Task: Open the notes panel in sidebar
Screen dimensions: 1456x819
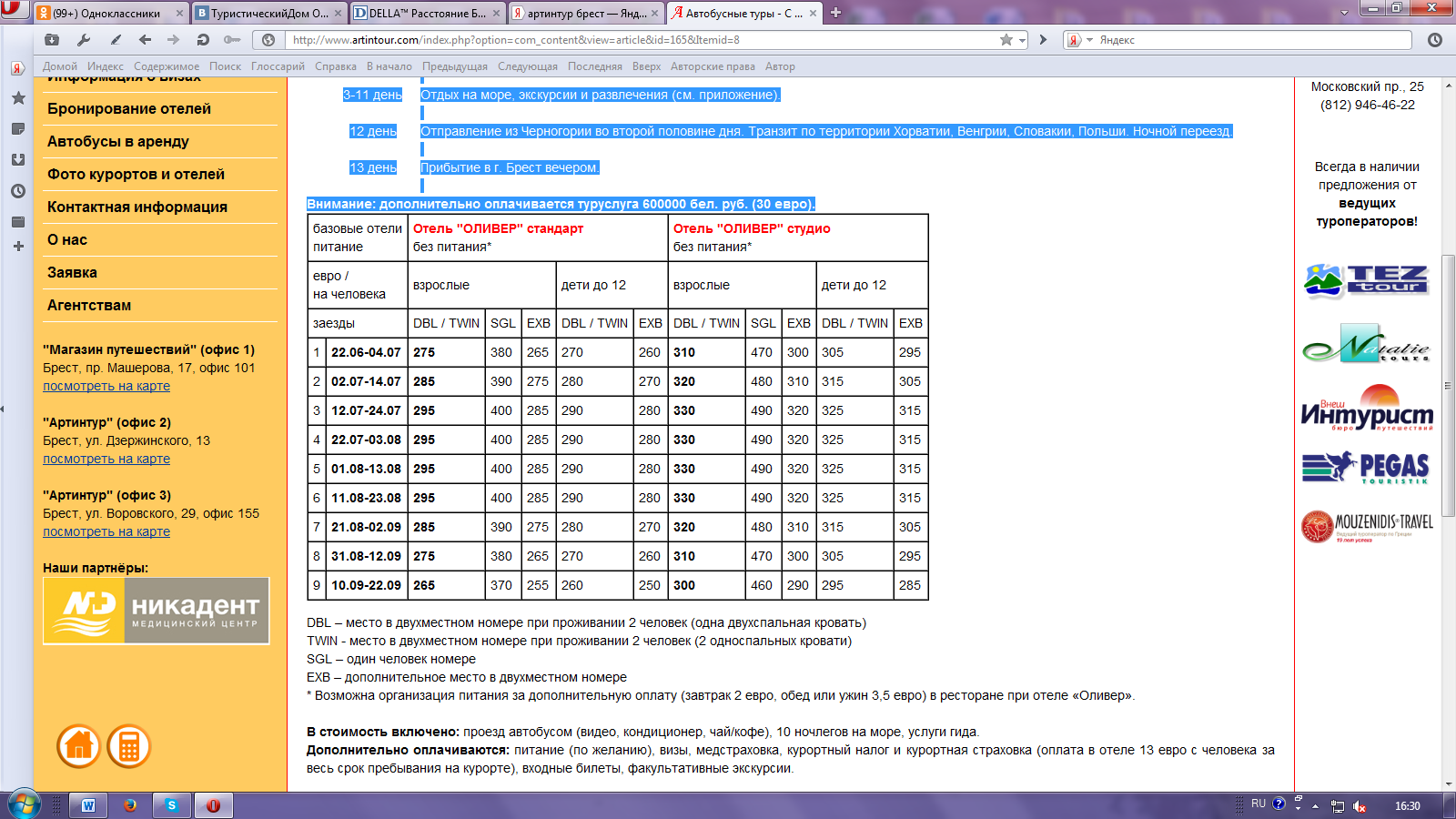Action: tap(17, 128)
